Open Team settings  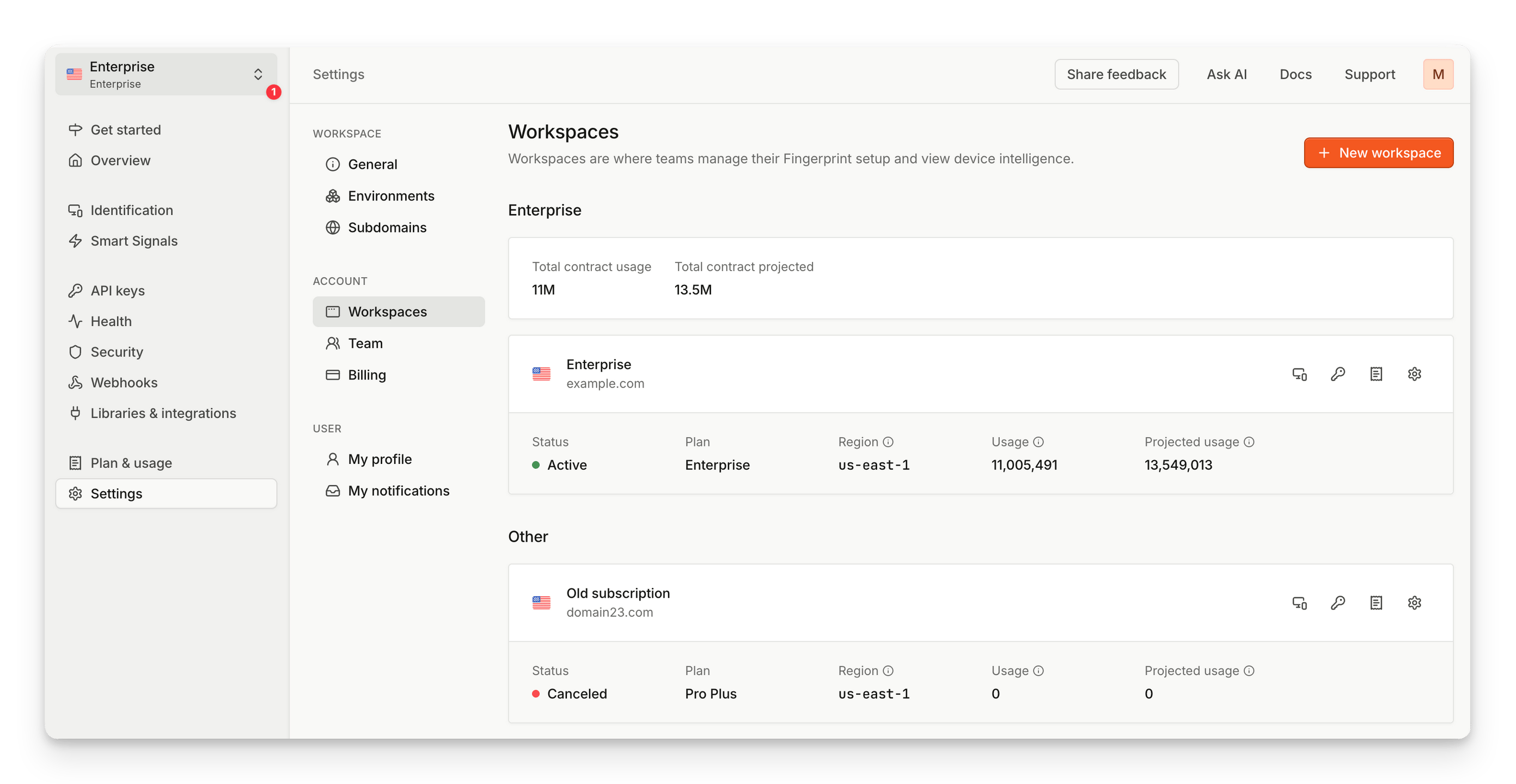pos(399,344)
